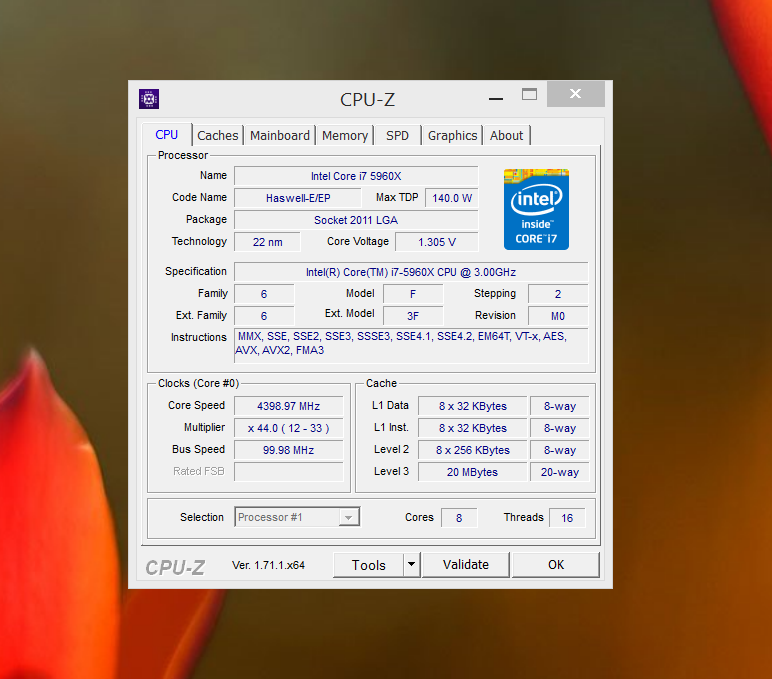Viewport: 772px width, 679px height.
Task: Click the Intel Core i7 logo badge
Action: click(x=536, y=209)
